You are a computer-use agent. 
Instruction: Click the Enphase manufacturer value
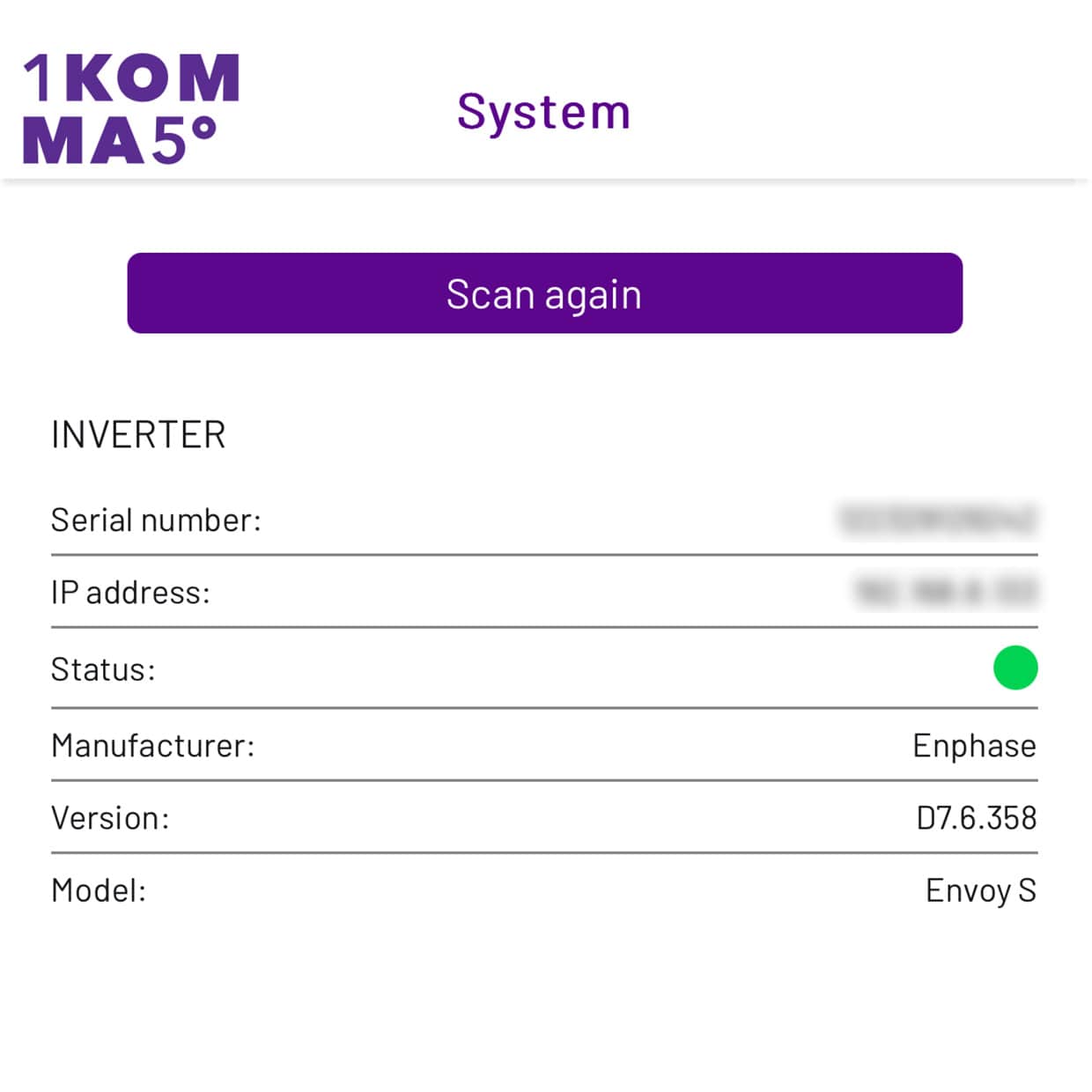[973, 746]
